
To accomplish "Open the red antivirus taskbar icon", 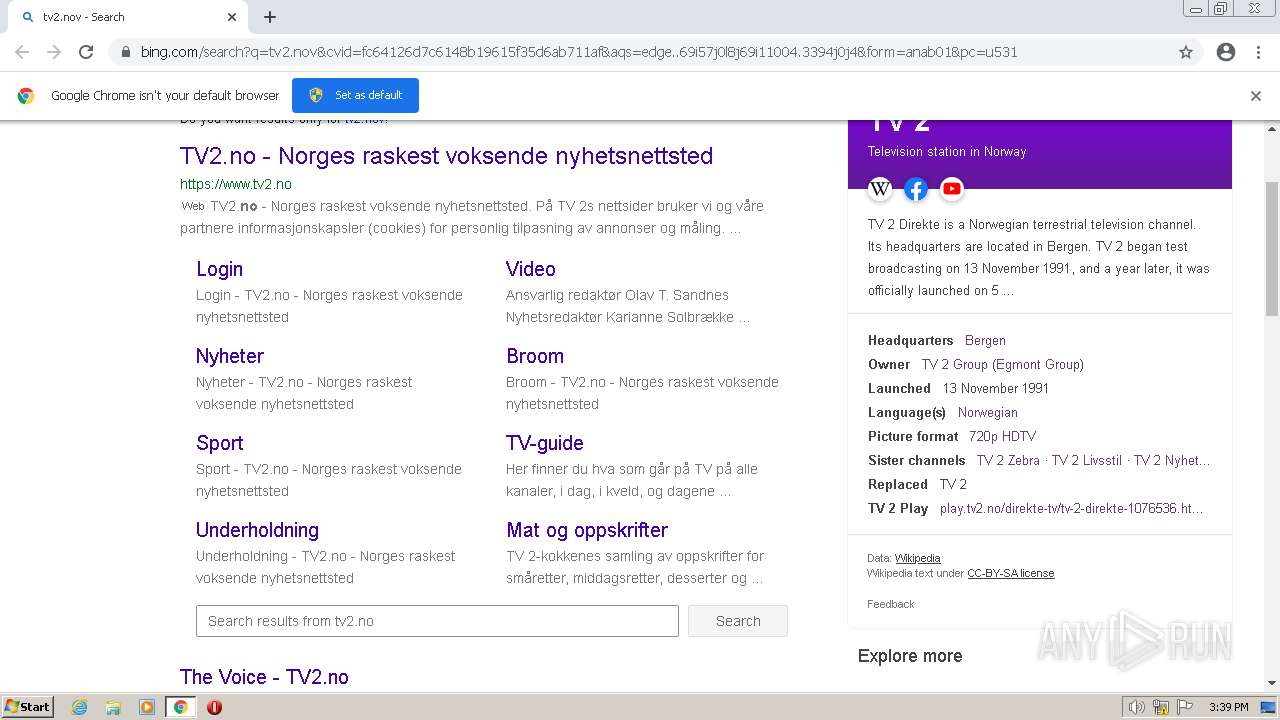I will pyautogui.click(x=214, y=707).
